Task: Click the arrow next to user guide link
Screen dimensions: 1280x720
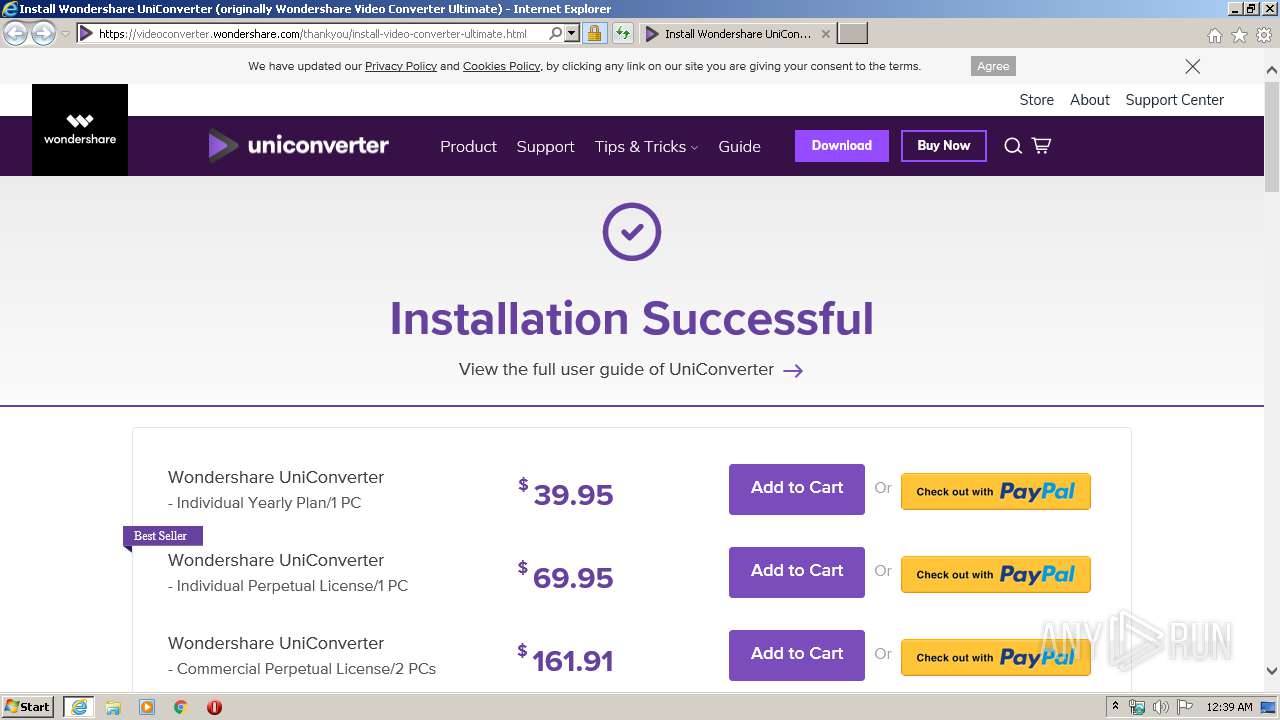Action: pyautogui.click(x=793, y=370)
